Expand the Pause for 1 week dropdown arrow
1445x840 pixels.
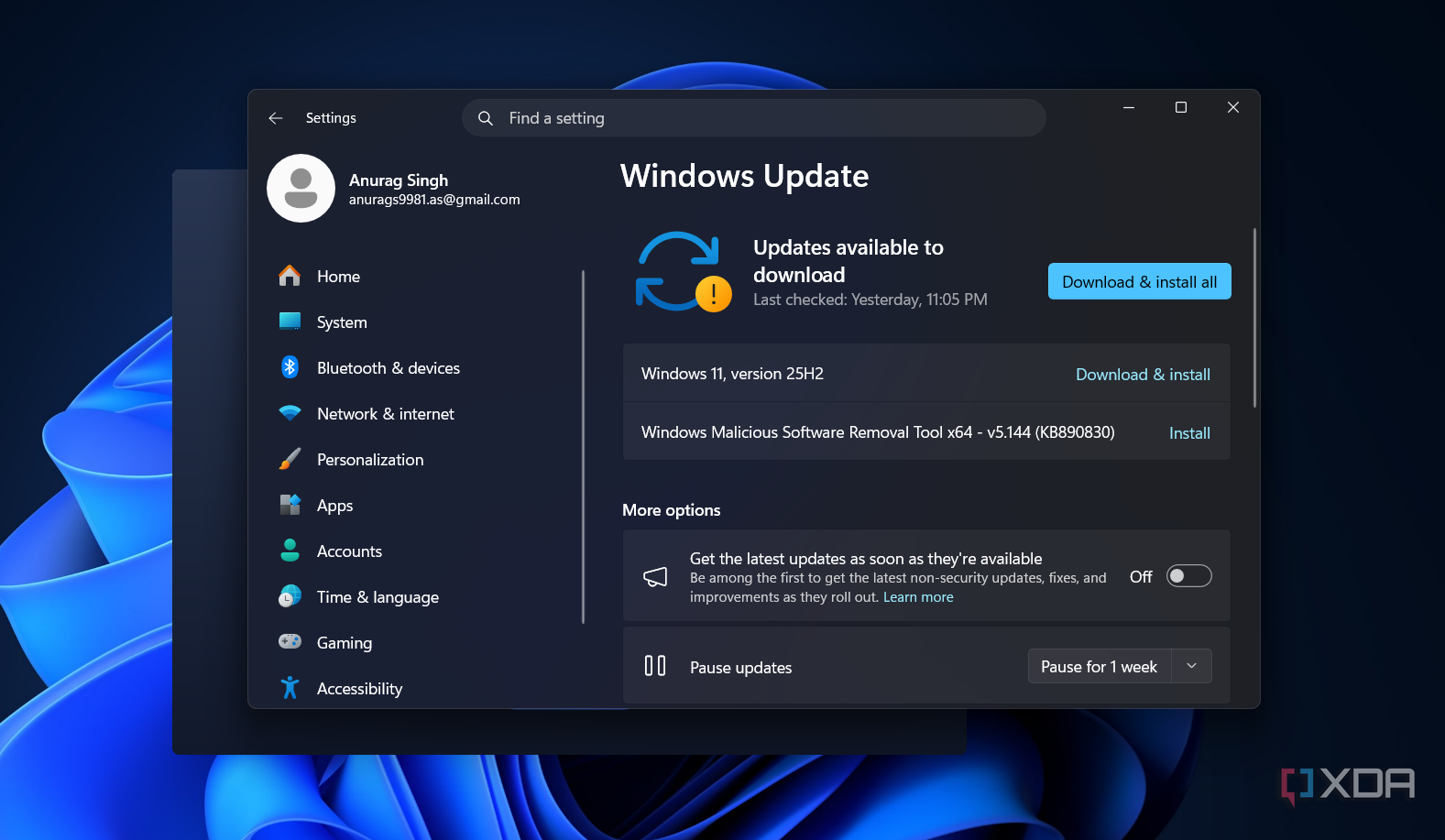coord(1191,666)
